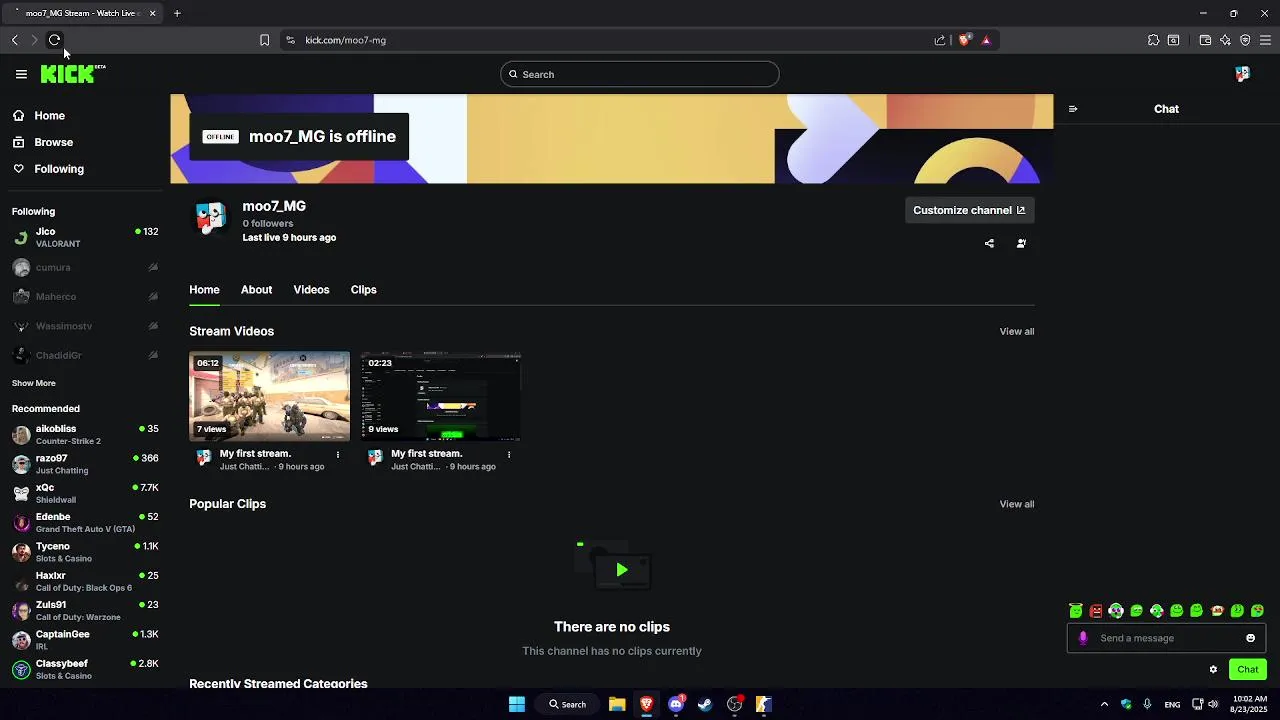
Task: View all Stream Videos
Action: (1017, 331)
